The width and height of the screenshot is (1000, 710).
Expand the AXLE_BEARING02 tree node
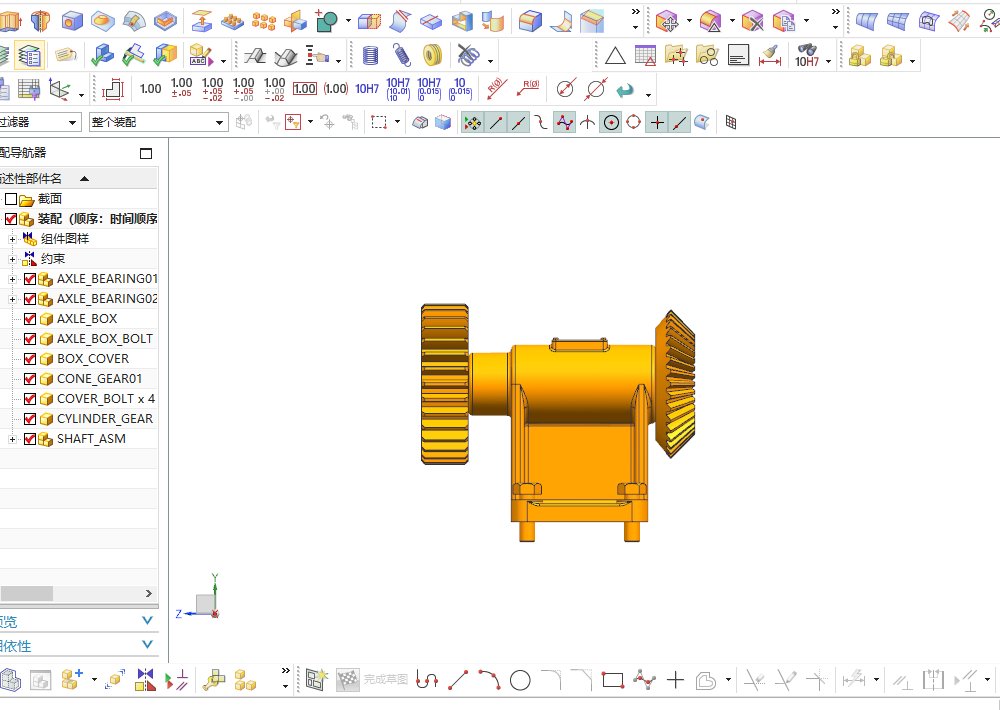12,299
